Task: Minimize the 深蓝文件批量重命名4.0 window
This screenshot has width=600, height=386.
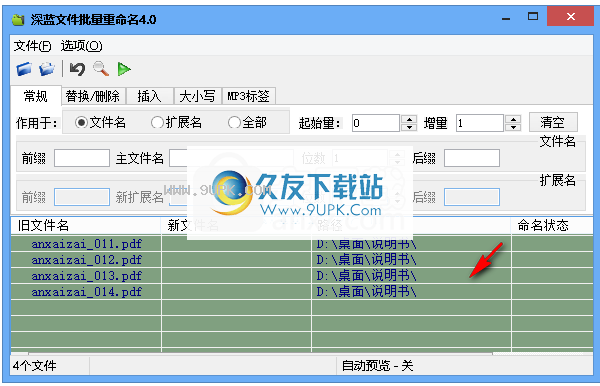Action: tap(506, 18)
